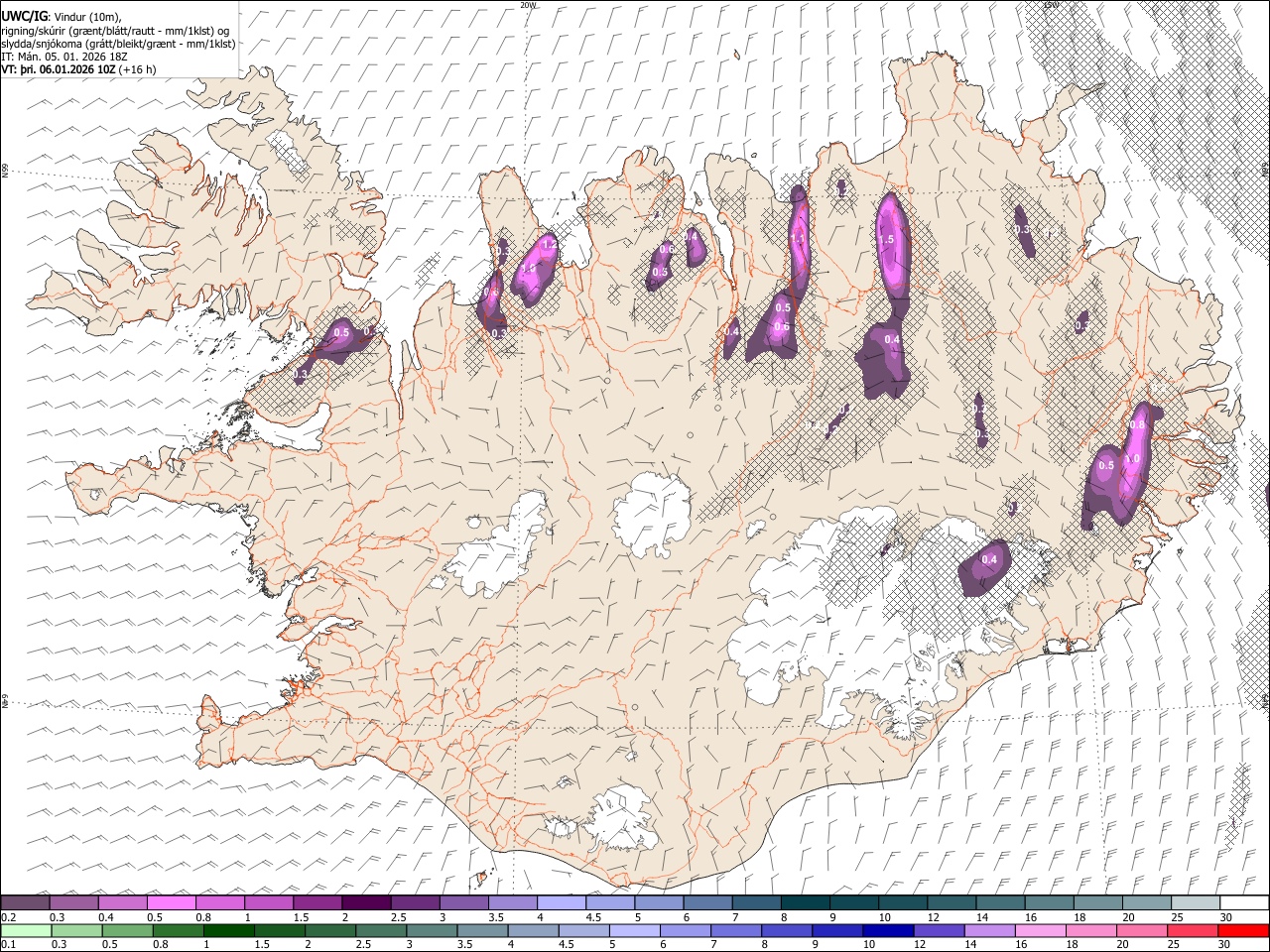This screenshot has height=952, width=1270.
Task: Click the pure red 30 swatch in lower legend
Action: pos(1244,930)
